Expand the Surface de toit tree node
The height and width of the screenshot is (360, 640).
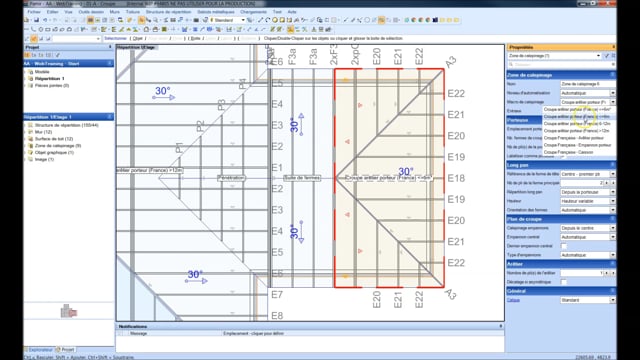pos(26,139)
